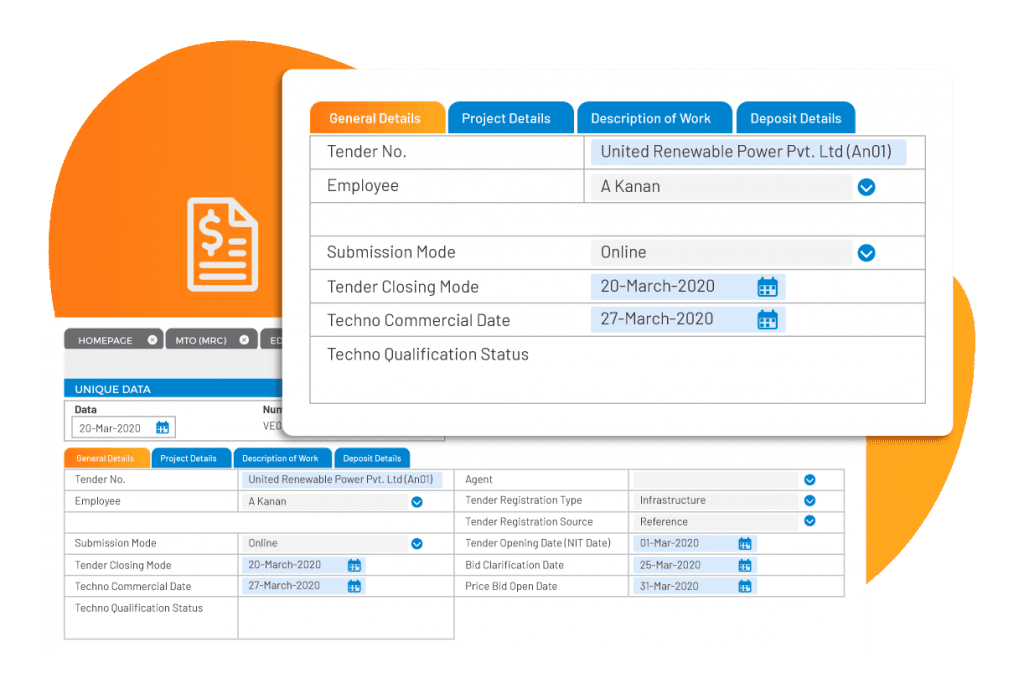Open the Bid Clarification Date calendar picker

pos(743,565)
